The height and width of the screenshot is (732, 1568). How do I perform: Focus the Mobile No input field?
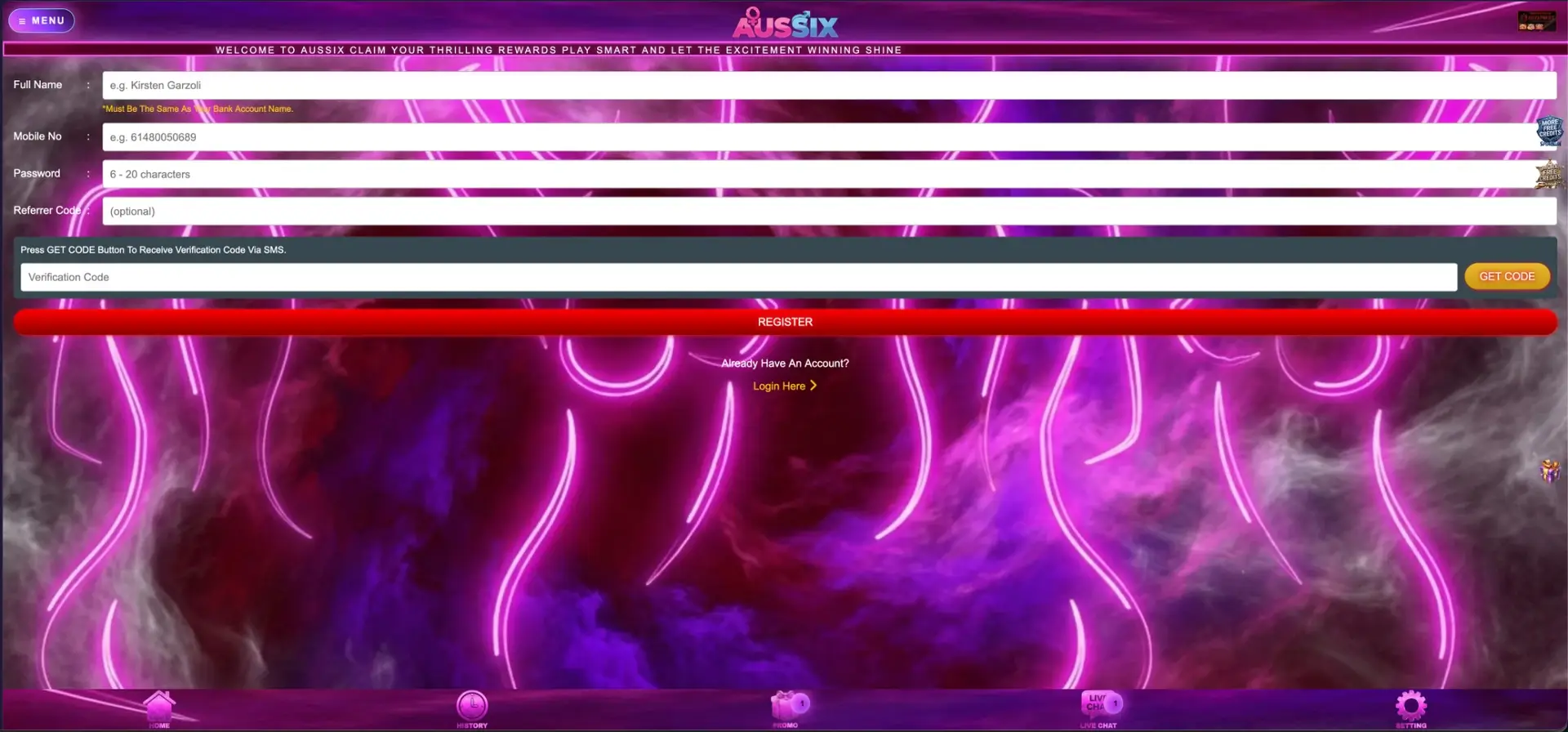pyautogui.click(x=829, y=137)
